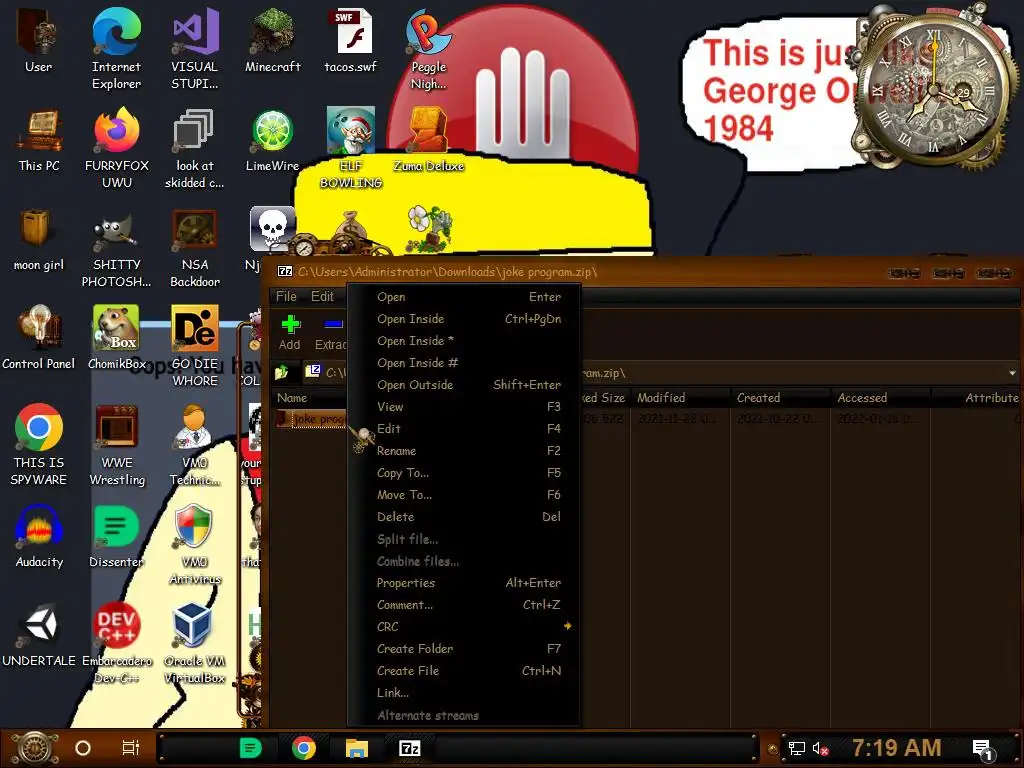Expand the CRC submenu arrow
1024x768 pixels.
(x=568, y=626)
